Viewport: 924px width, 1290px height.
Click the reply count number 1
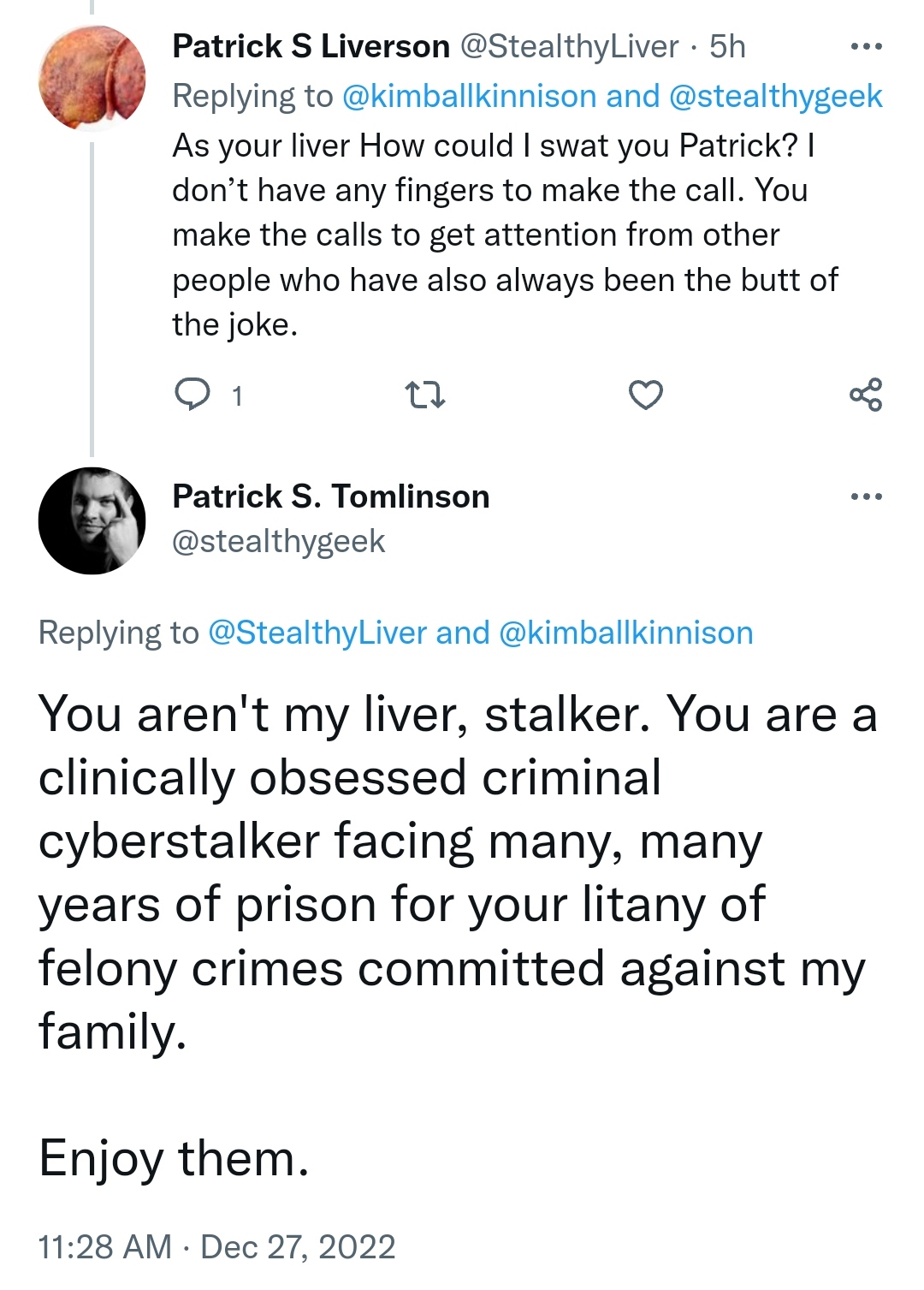[237, 396]
